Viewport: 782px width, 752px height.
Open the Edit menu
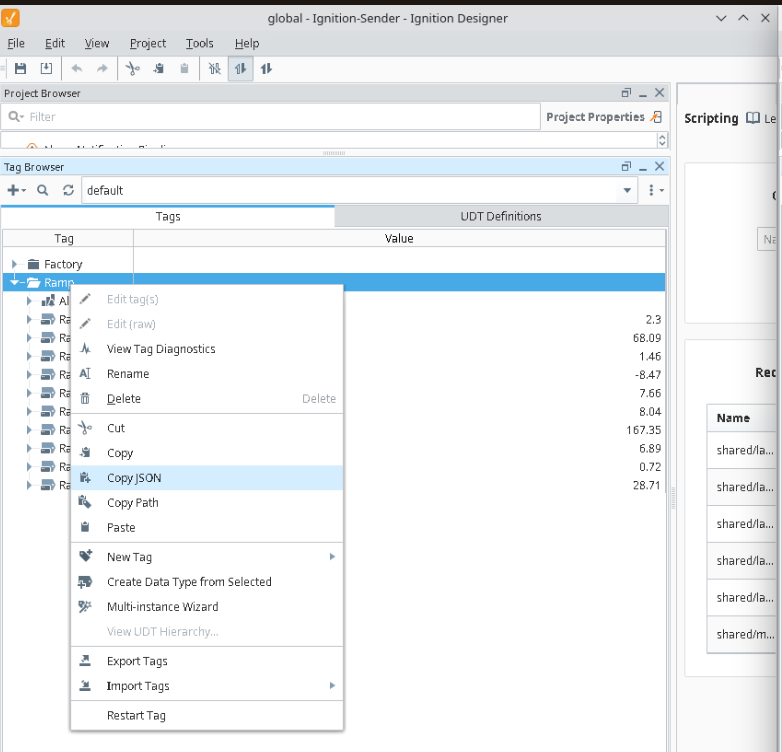54,43
